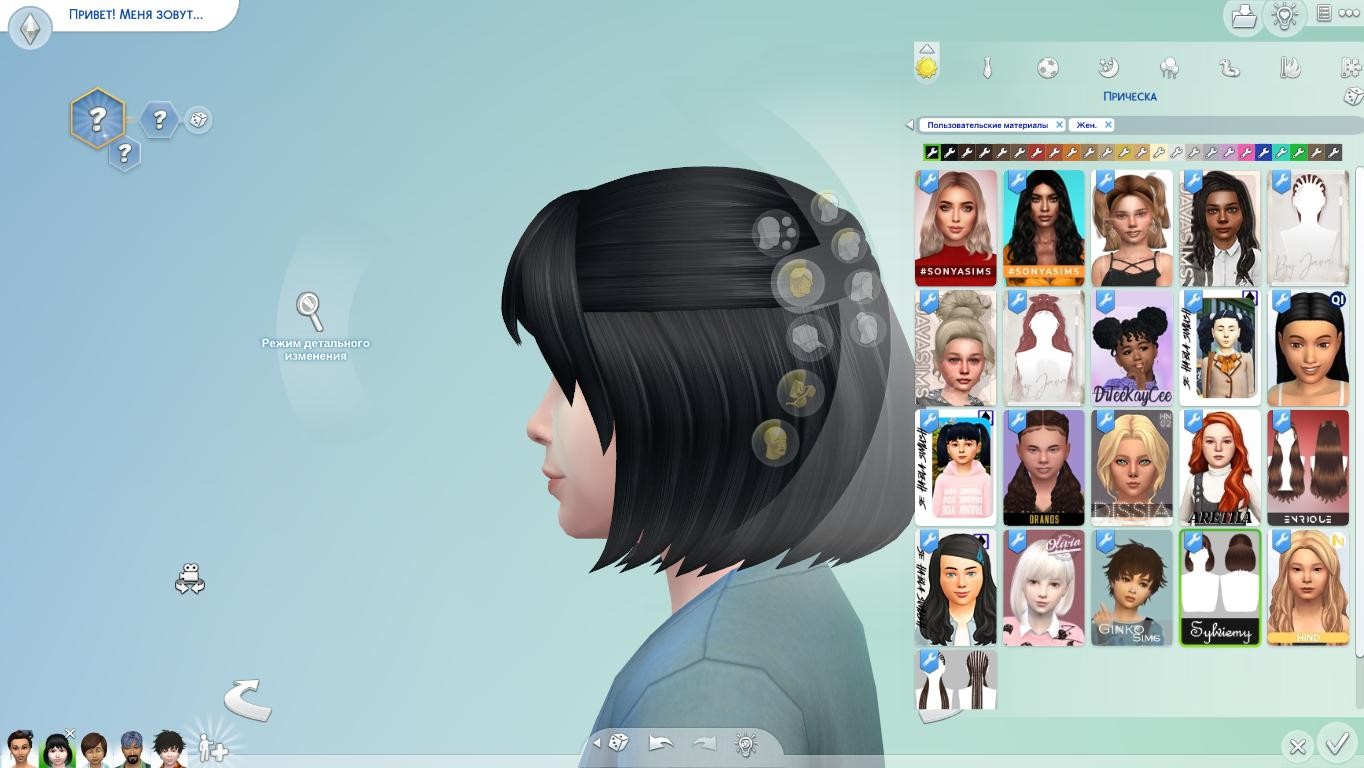The height and width of the screenshot is (768, 1364).
Task: Click the camera view toggle icon
Action: click(x=189, y=578)
